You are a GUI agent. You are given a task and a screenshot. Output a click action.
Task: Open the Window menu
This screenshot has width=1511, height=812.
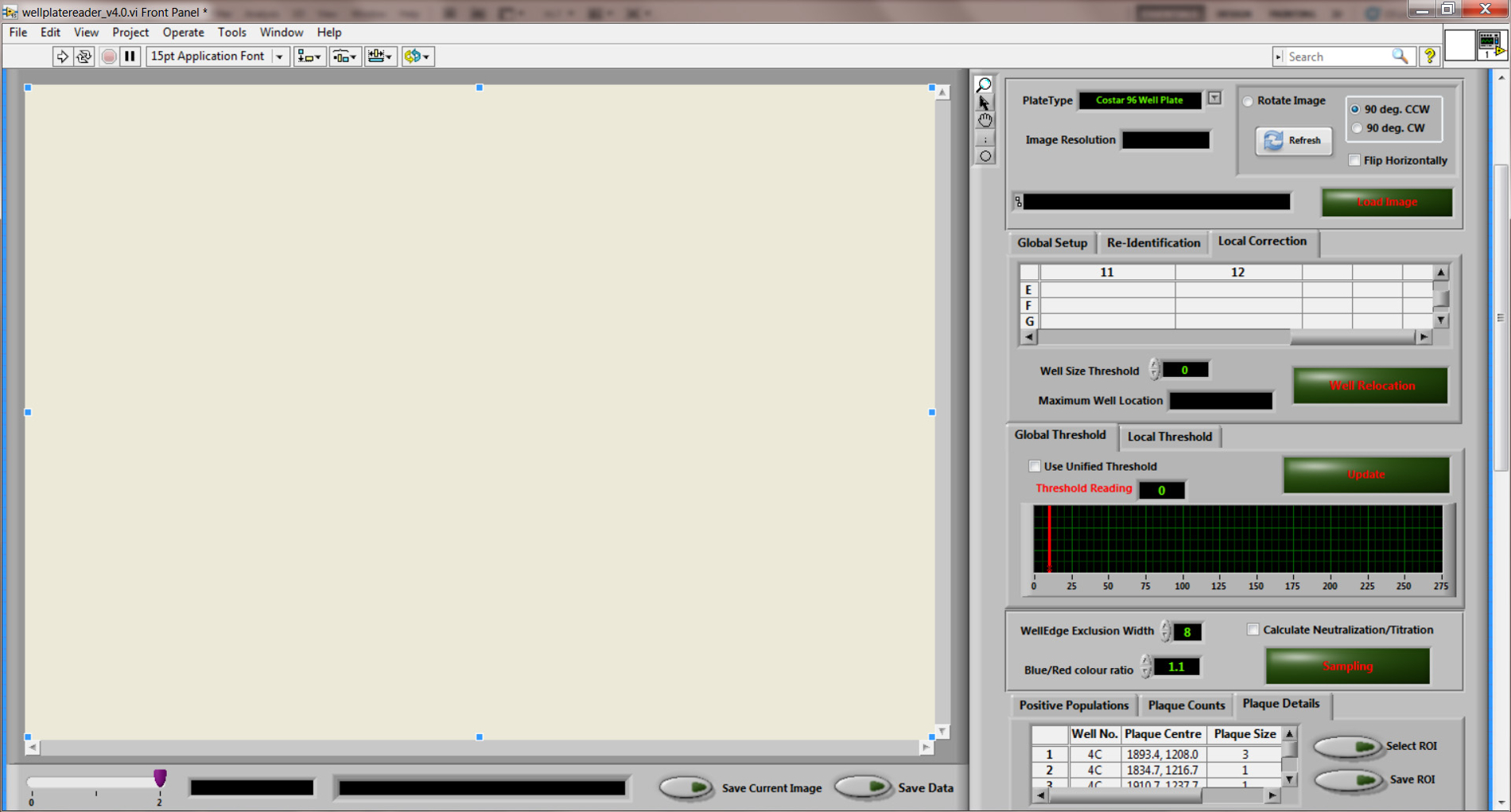282,33
